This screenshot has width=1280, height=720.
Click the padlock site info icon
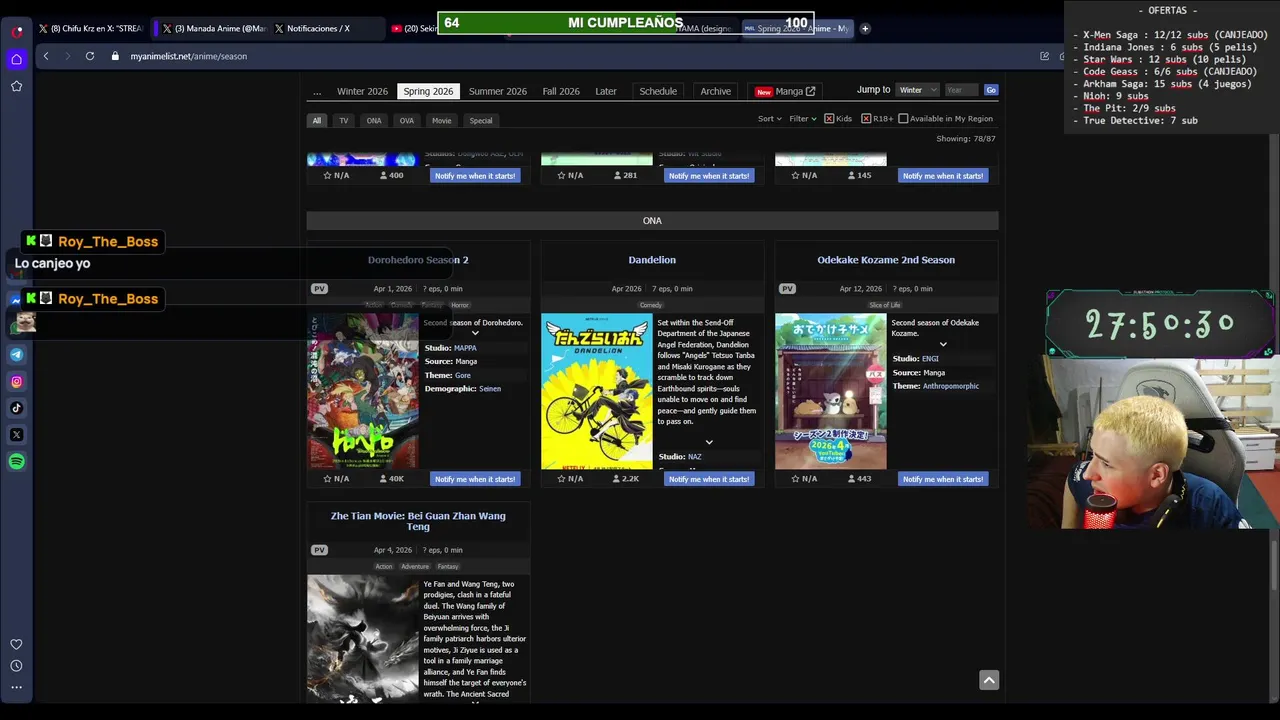pos(115,56)
